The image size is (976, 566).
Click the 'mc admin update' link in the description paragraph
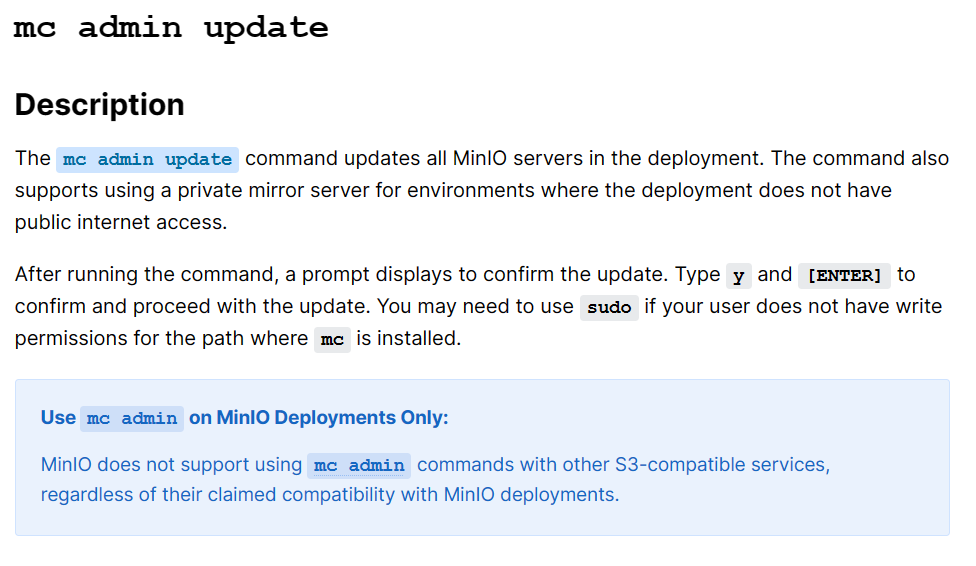click(148, 159)
